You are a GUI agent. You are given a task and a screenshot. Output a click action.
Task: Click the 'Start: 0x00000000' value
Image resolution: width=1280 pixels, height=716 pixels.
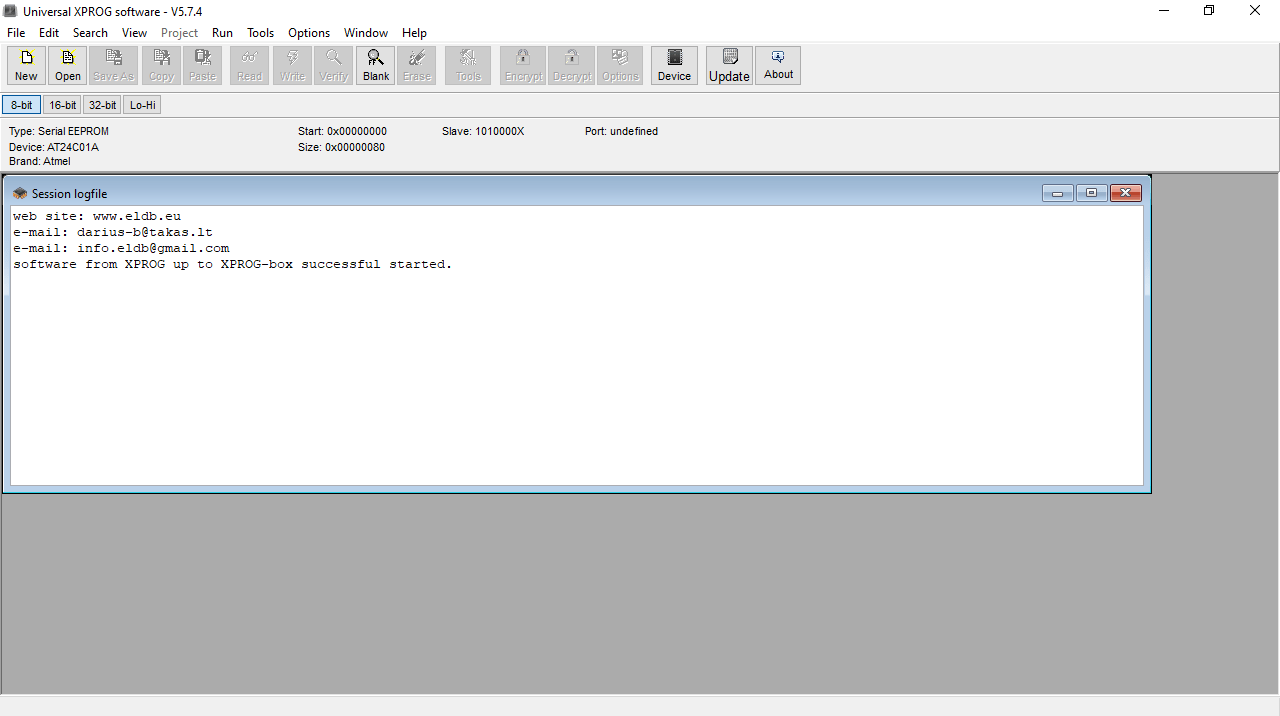click(x=342, y=131)
